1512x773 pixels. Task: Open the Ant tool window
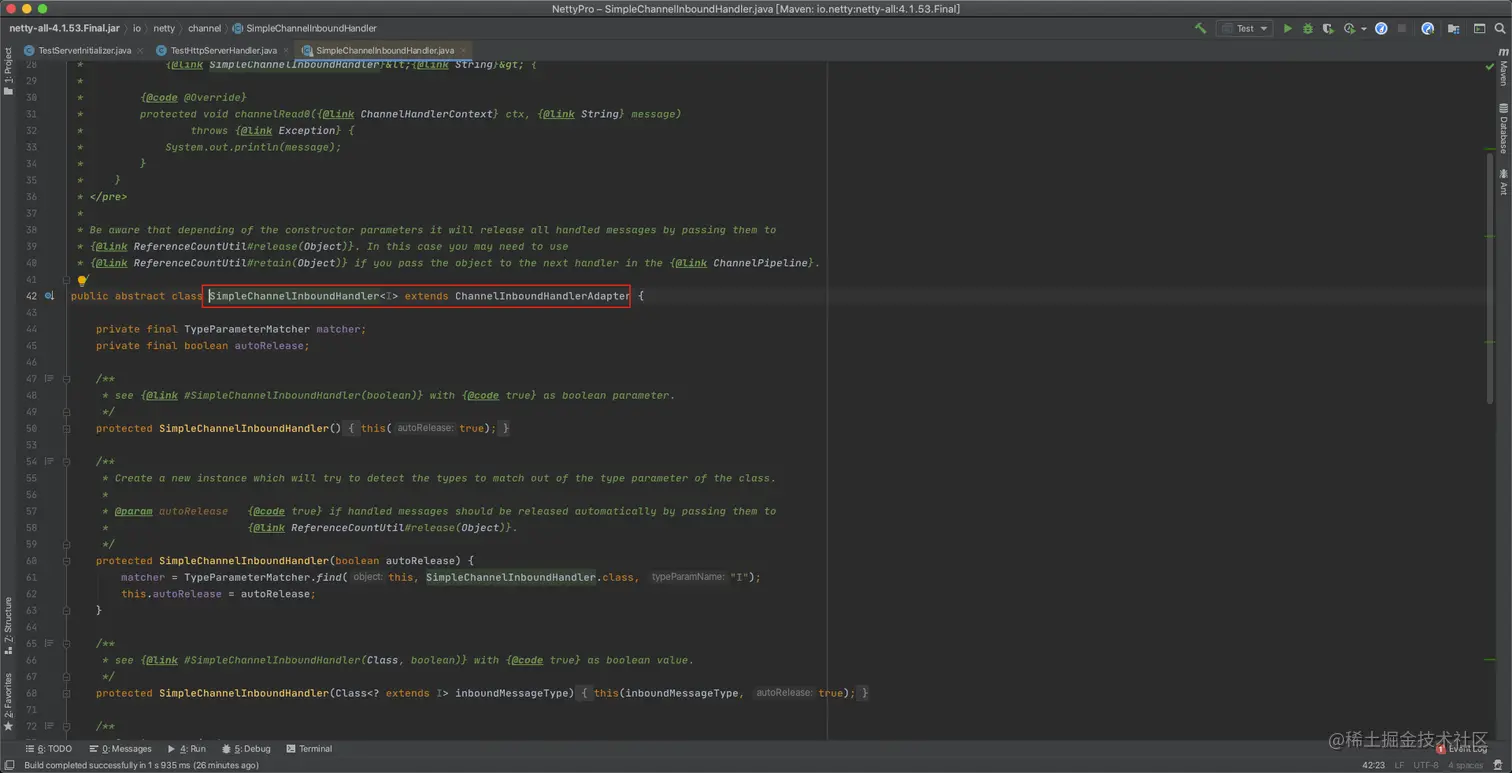point(1503,181)
